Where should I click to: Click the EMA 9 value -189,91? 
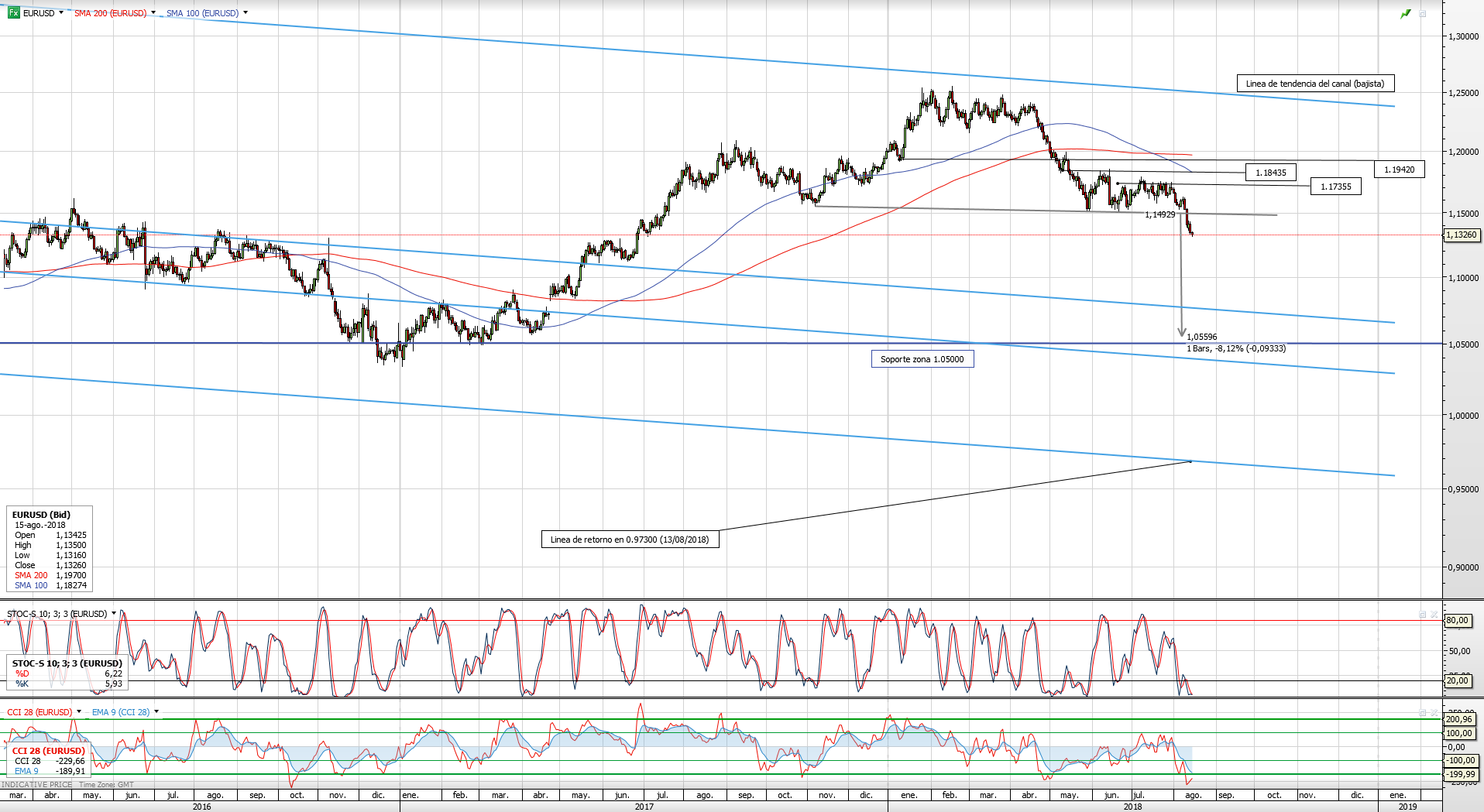point(70,771)
